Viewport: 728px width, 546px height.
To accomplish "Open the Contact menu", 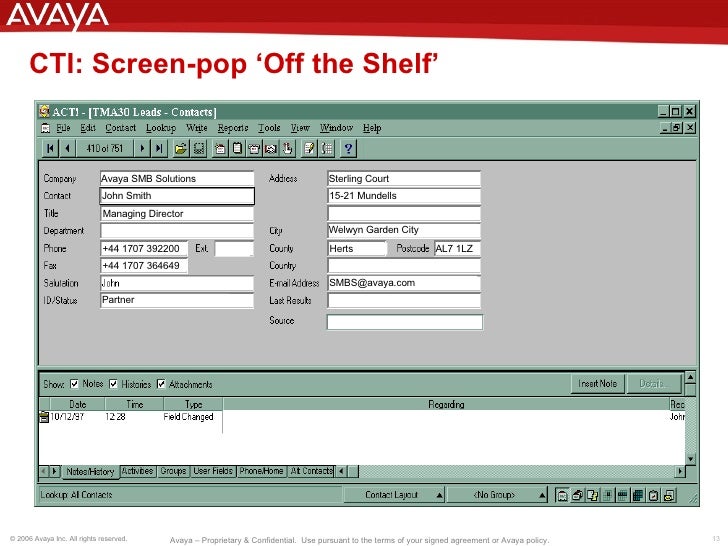I will pyautogui.click(x=120, y=128).
